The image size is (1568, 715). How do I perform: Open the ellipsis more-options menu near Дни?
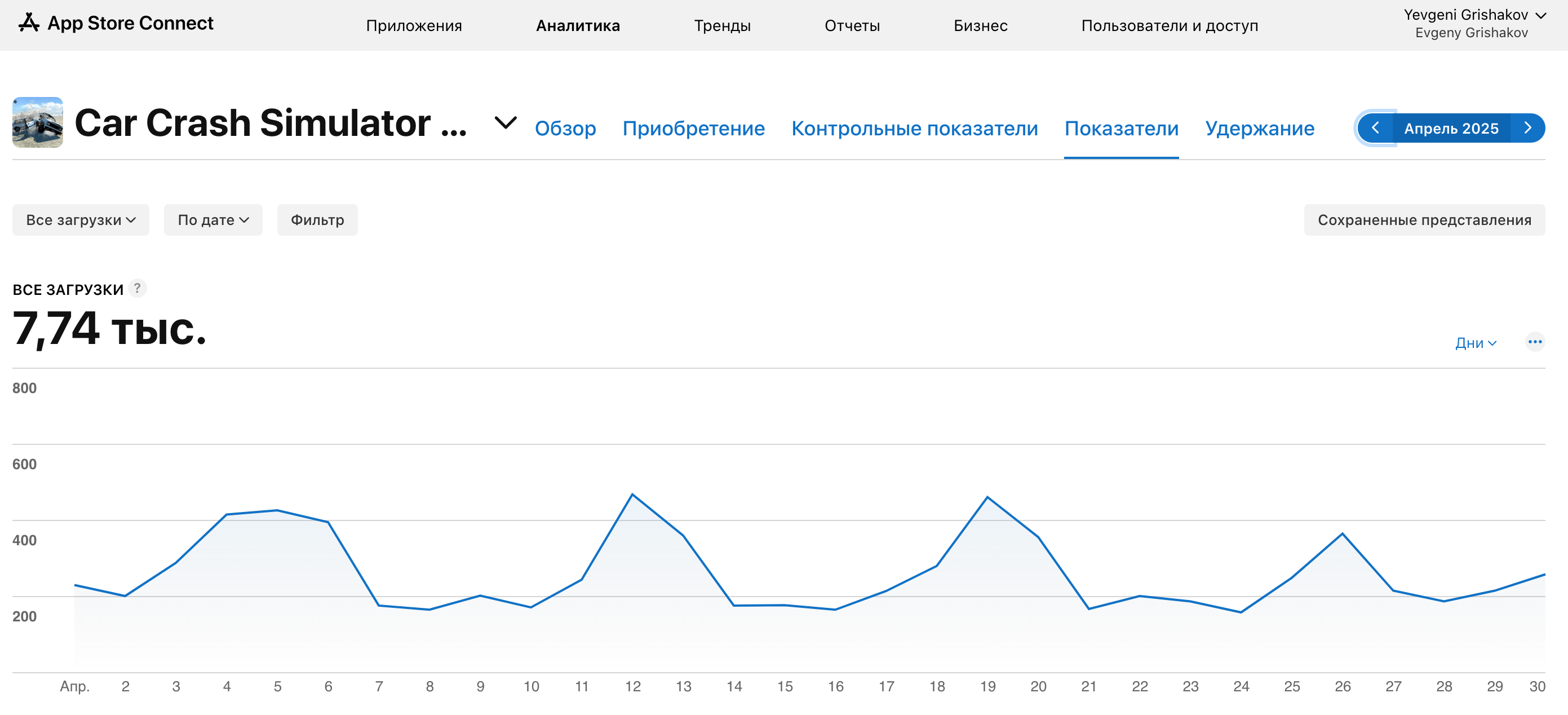1535,342
